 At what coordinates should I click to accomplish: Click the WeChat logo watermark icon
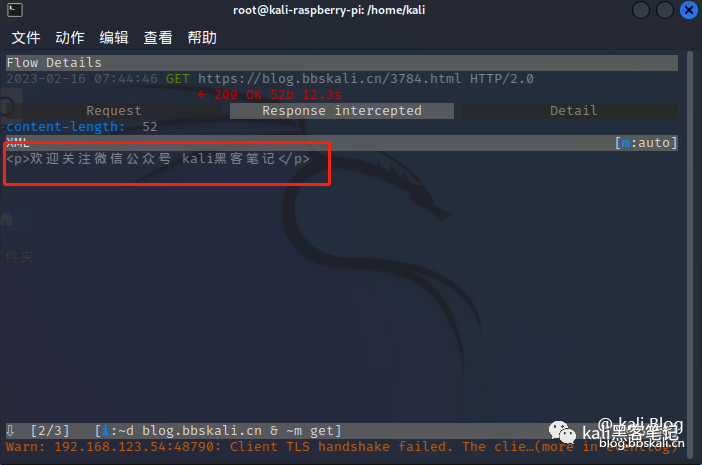click(x=562, y=433)
